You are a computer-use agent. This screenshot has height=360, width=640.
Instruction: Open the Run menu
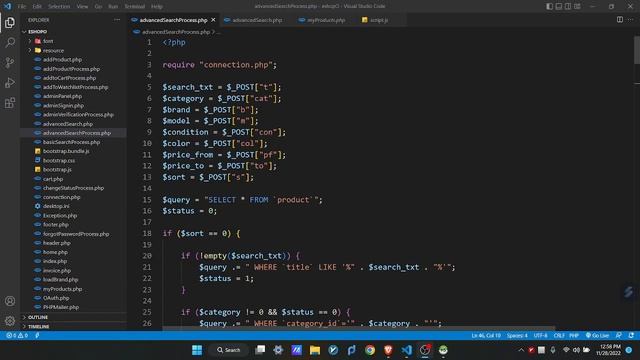[x=113, y=6]
